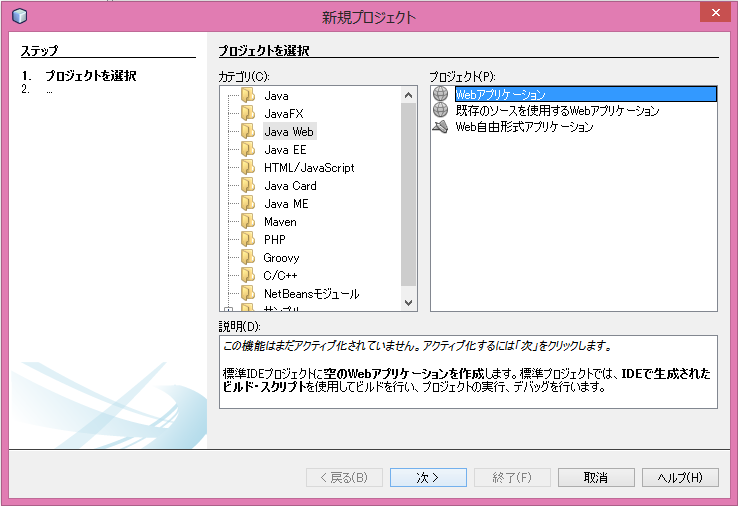The image size is (738, 506).
Task: Click the NetBeans cube icon in title bar
Action: (x=20, y=16)
